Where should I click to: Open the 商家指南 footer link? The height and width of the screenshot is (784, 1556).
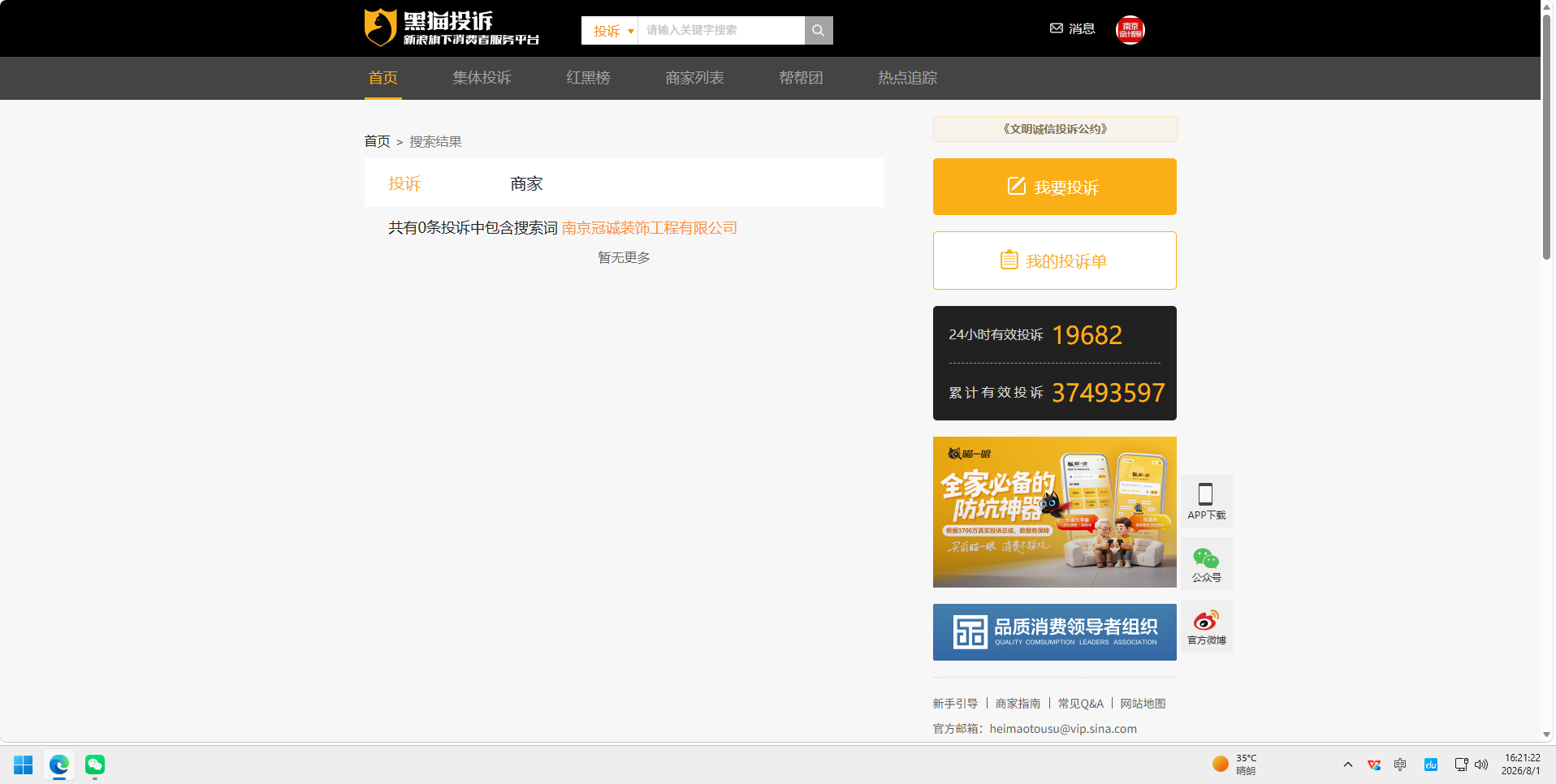pos(1018,704)
